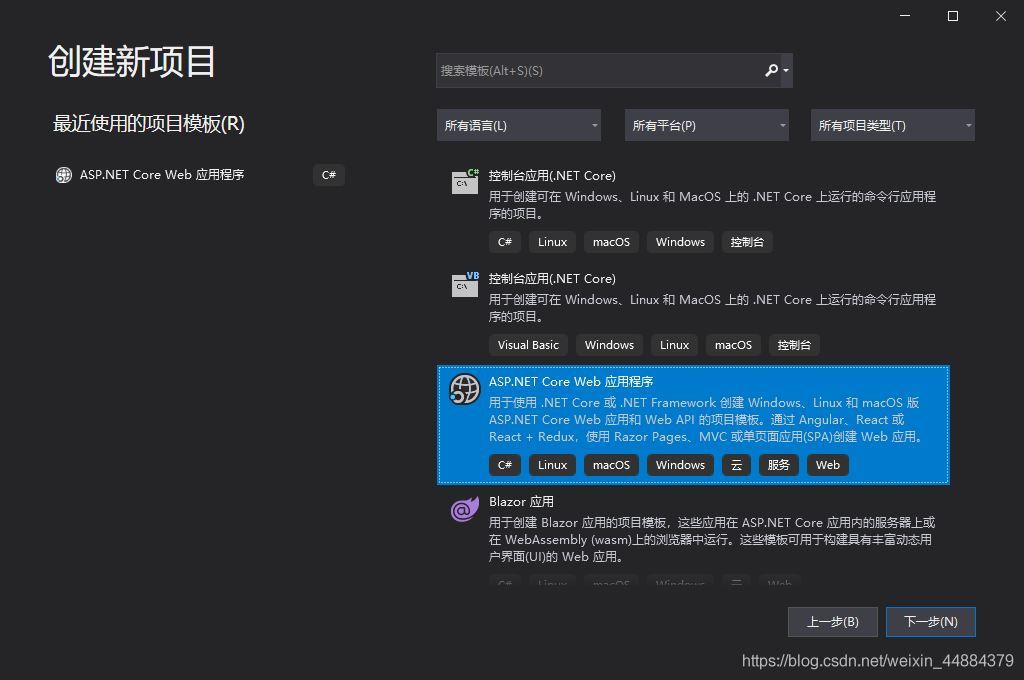1024x680 pixels.
Task: Select C# 控制台应用(.NET Core) template title
Action: click(x=552, y=176)
